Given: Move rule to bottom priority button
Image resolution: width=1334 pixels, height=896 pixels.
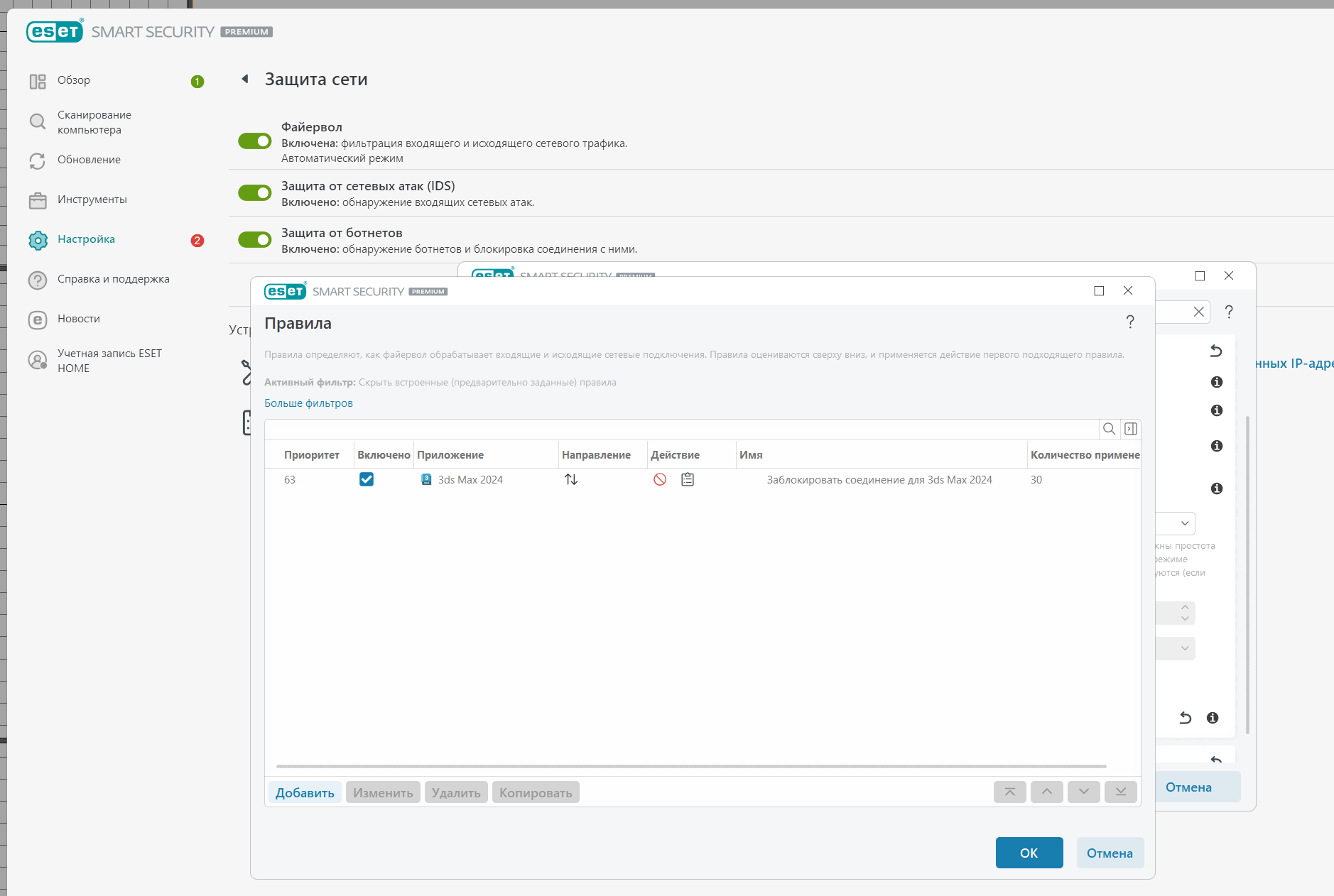Looking at the screenshot, I should (x=1121, y=792).
